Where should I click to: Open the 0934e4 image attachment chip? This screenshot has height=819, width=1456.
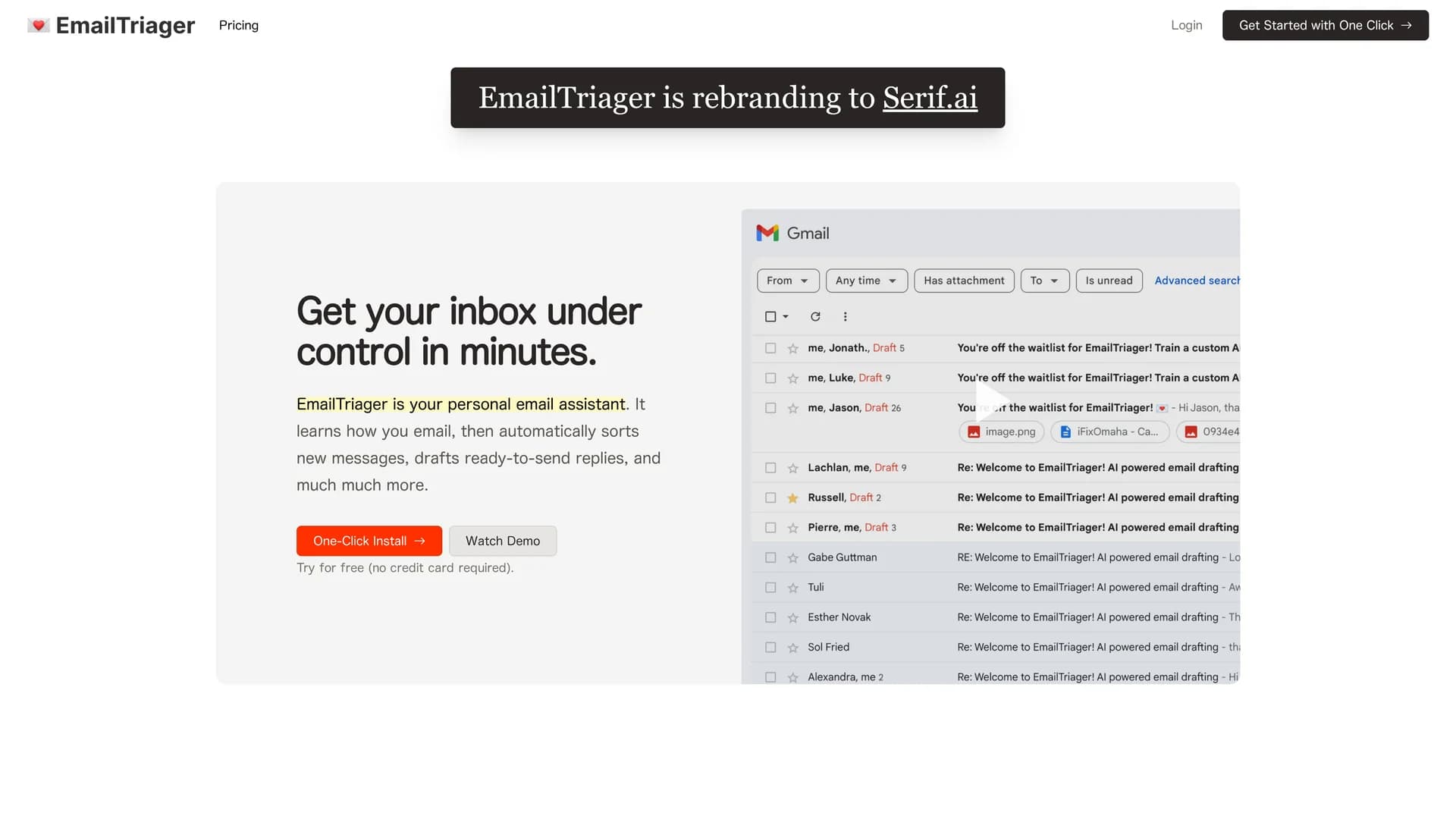(x=1208, y=431)
